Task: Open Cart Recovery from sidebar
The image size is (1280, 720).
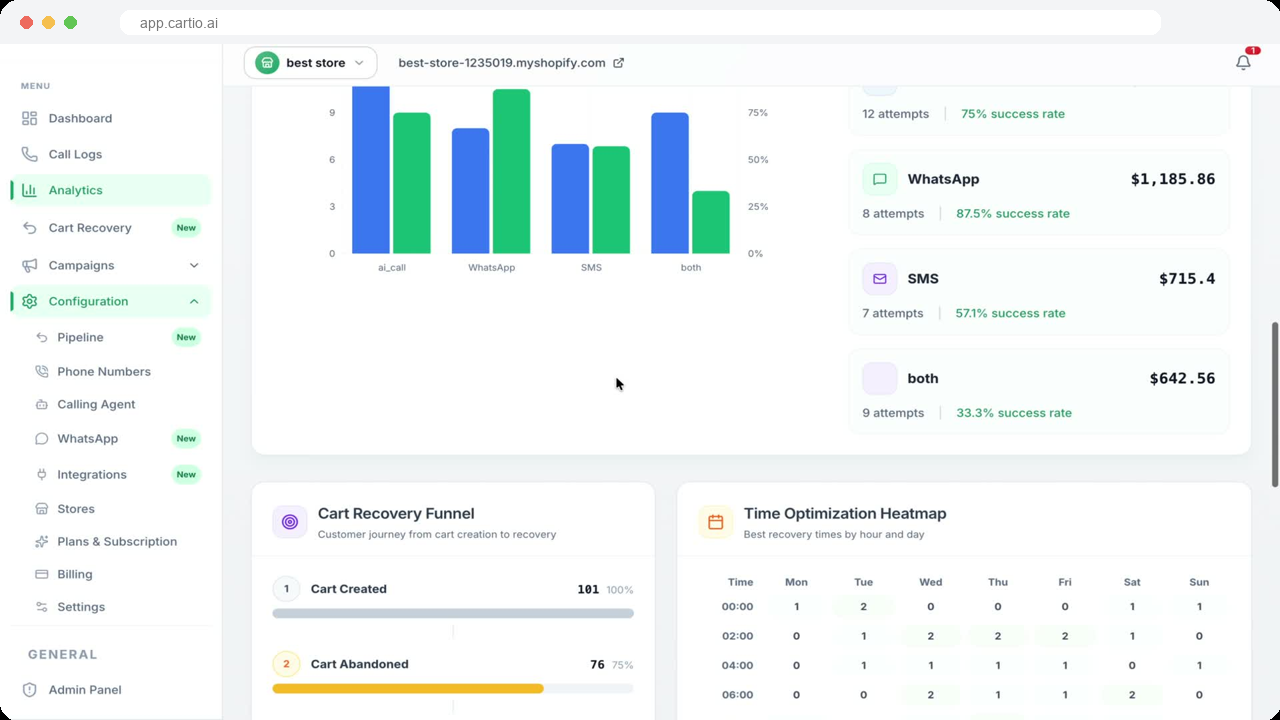Action: pyautogui.click(x=111, y=228)
